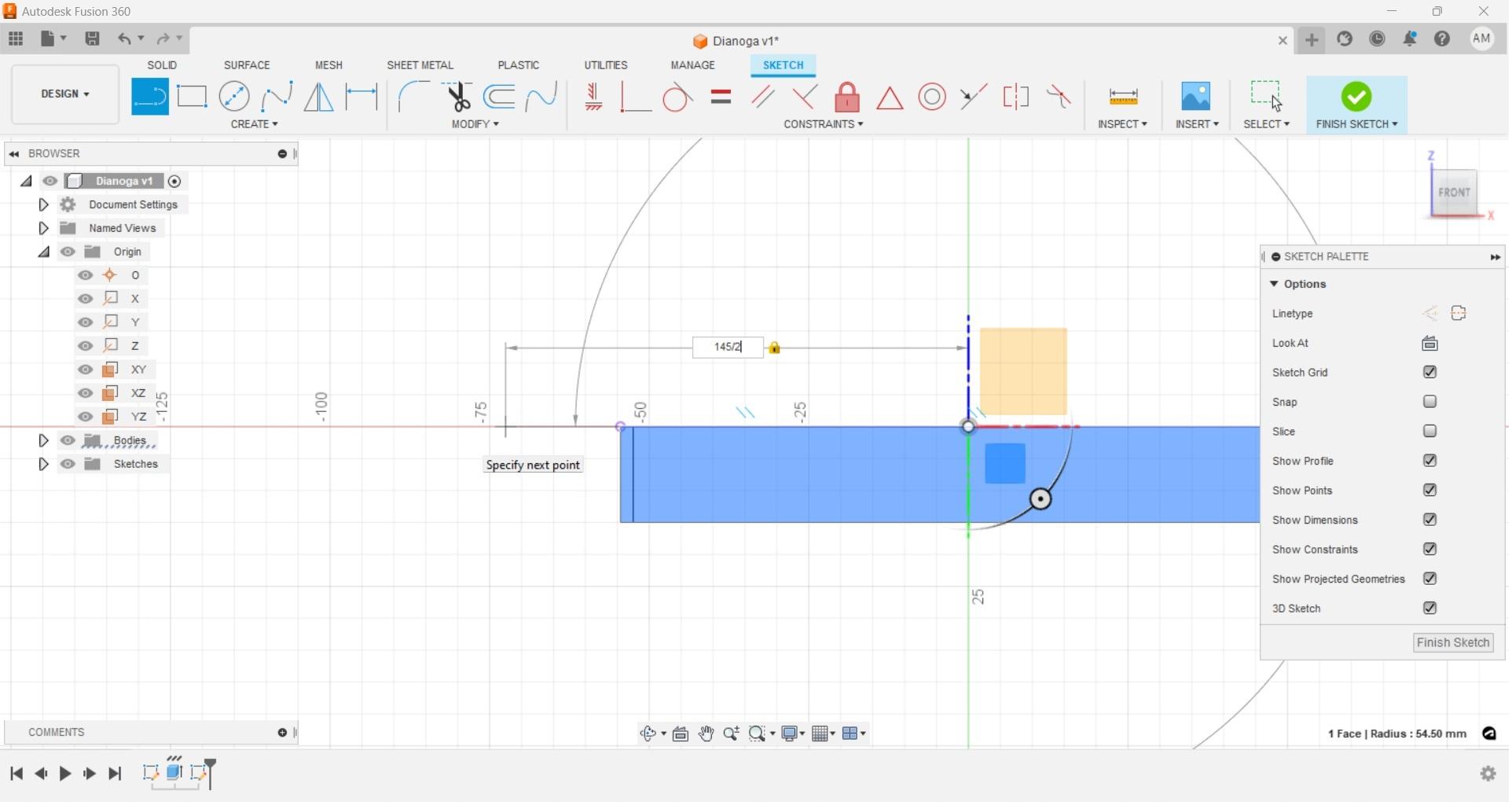
Task: Open the Measure inspect tool
Action: (1123, 97)
